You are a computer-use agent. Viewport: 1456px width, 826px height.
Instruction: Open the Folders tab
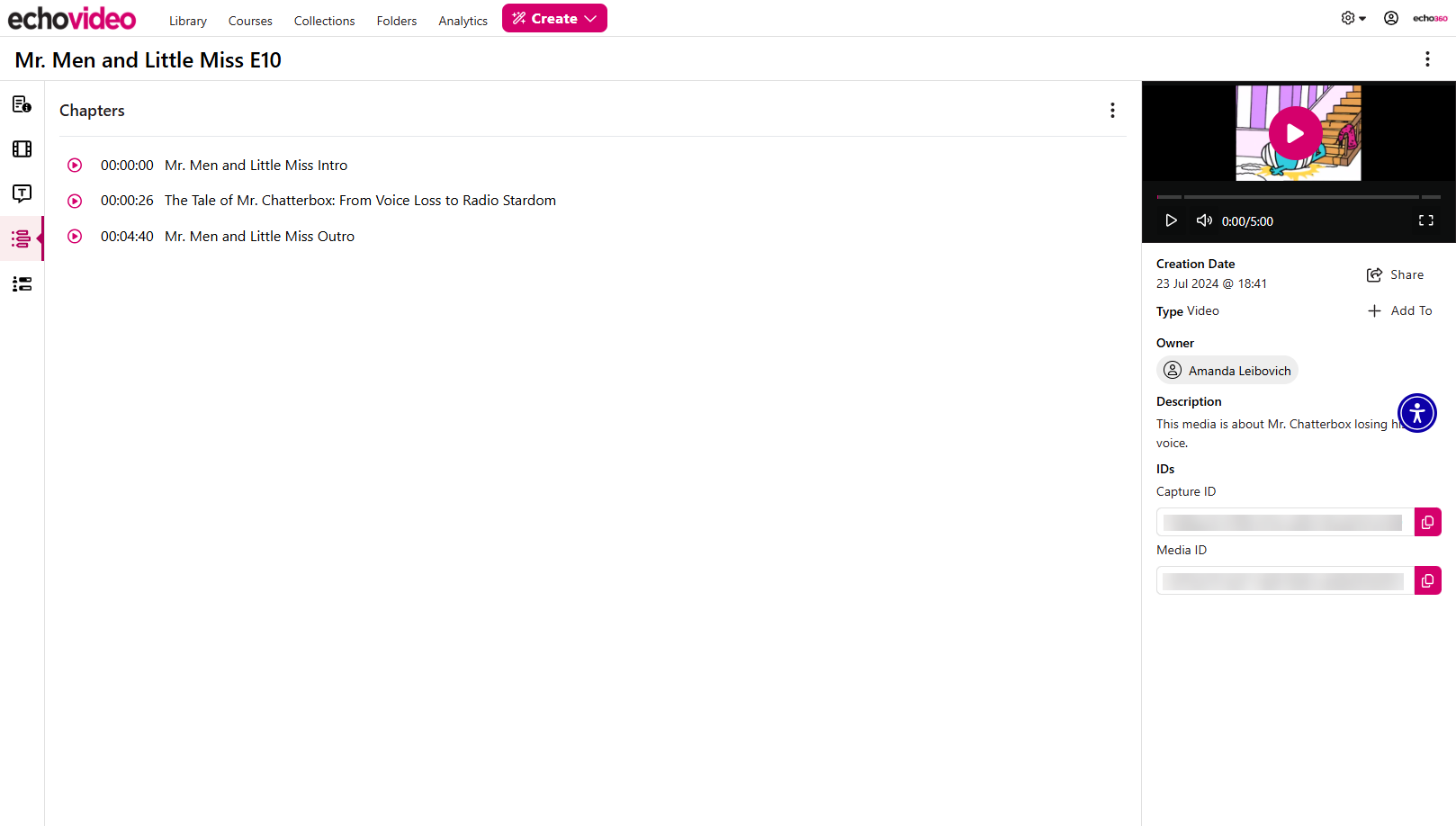click(x=397, y=21)
